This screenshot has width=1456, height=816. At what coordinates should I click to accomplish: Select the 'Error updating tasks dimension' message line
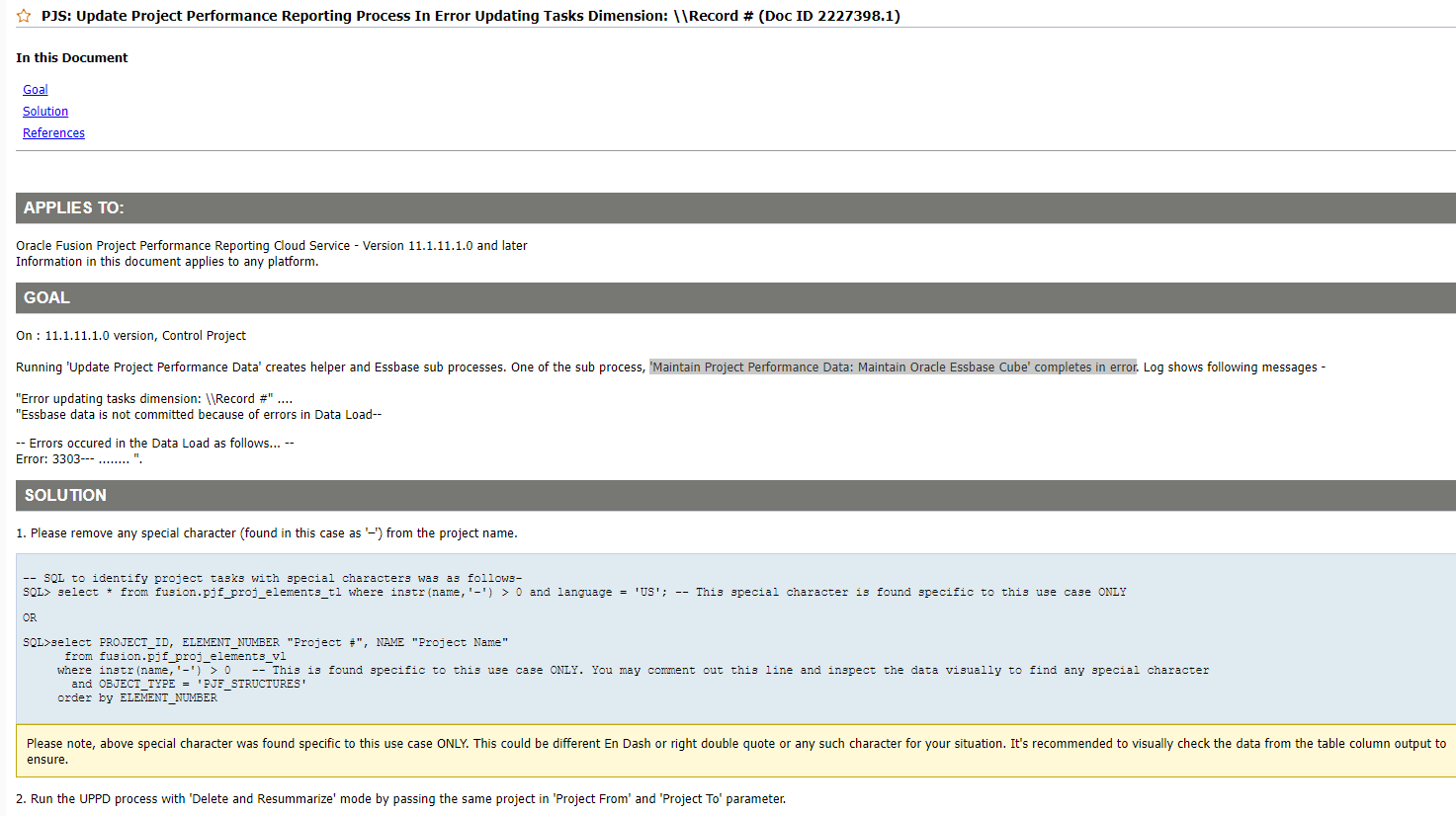[x=154, y=399]
